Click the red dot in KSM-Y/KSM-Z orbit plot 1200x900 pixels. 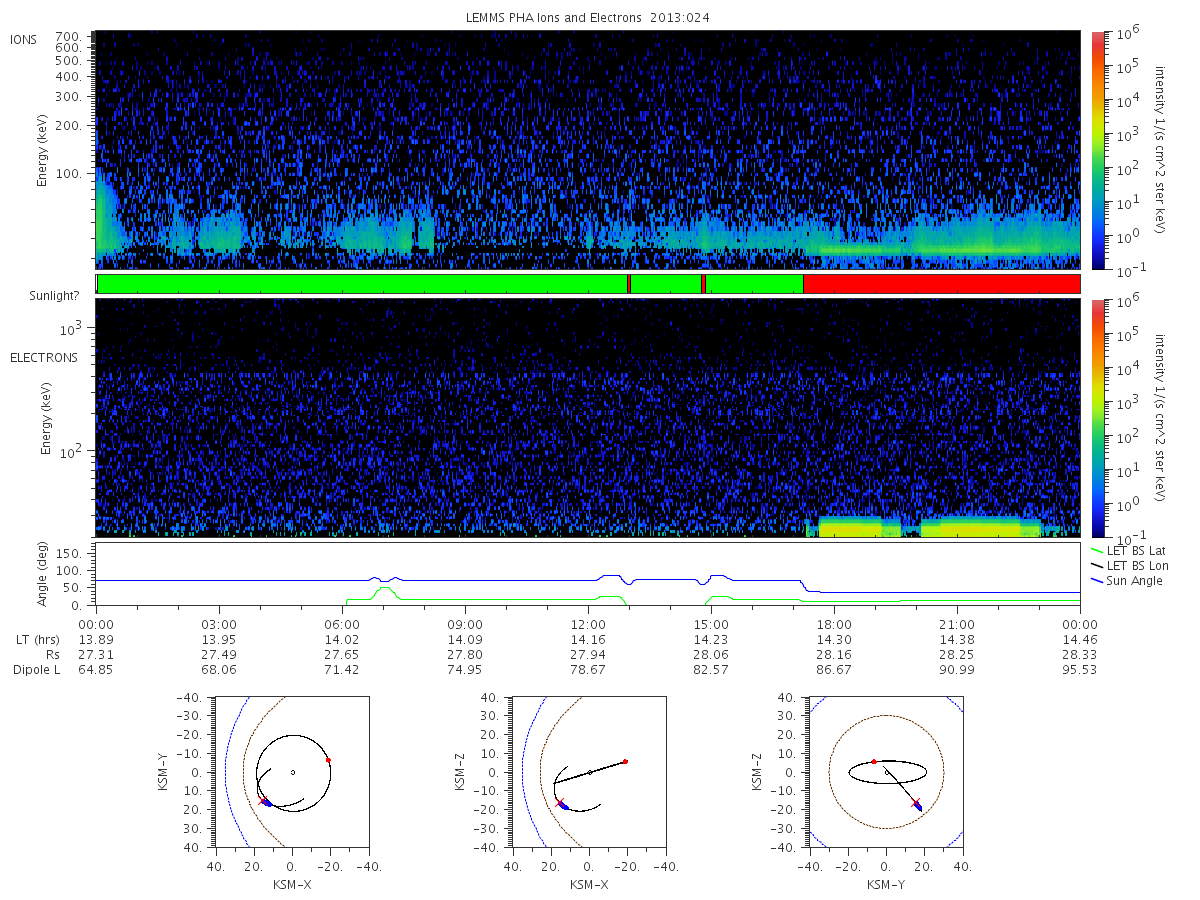click(874, 761)
